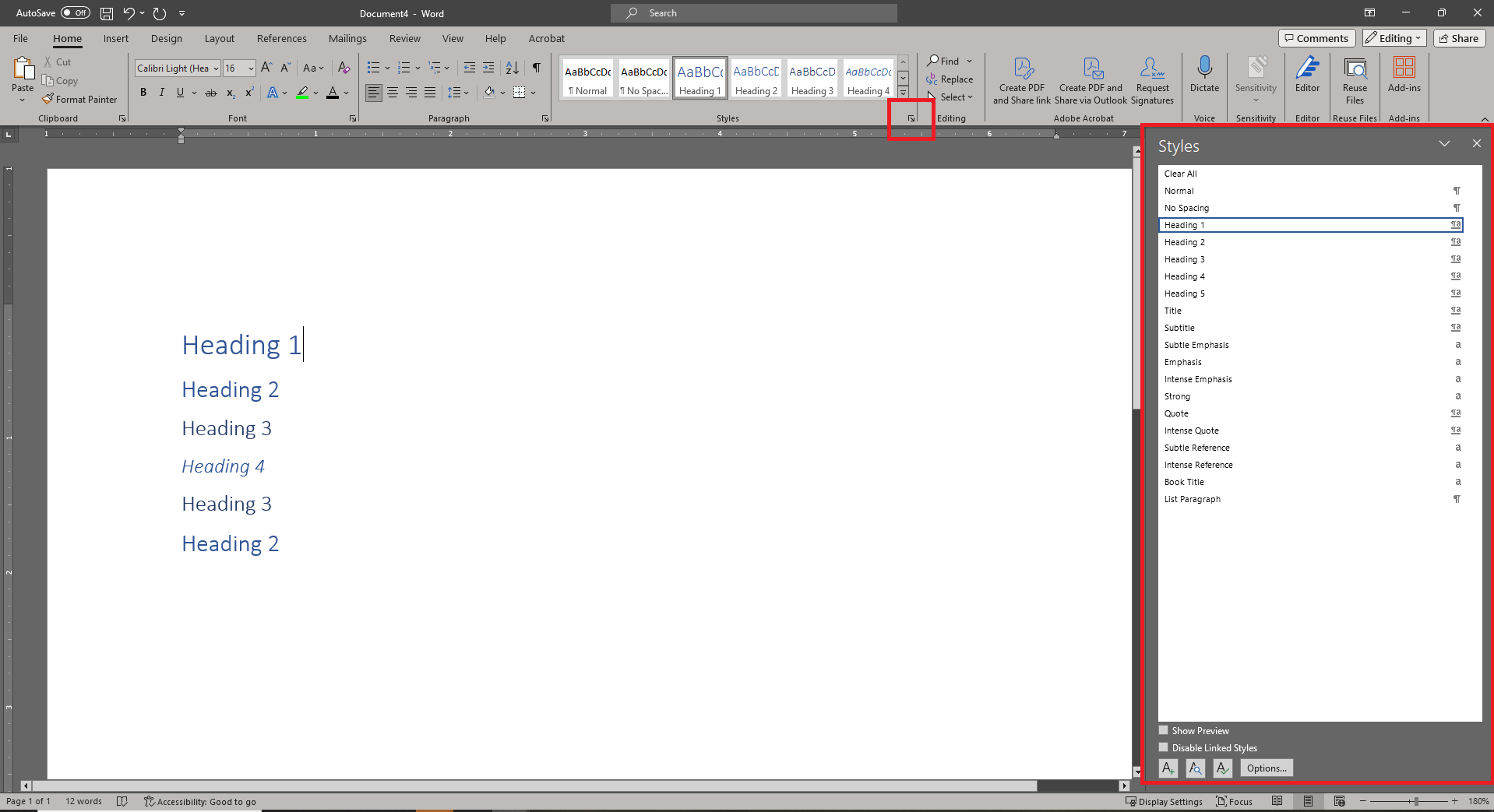Enable the Show Preview checkbox
This screenshot has width=1494, height=812.
click(1164, 730)
